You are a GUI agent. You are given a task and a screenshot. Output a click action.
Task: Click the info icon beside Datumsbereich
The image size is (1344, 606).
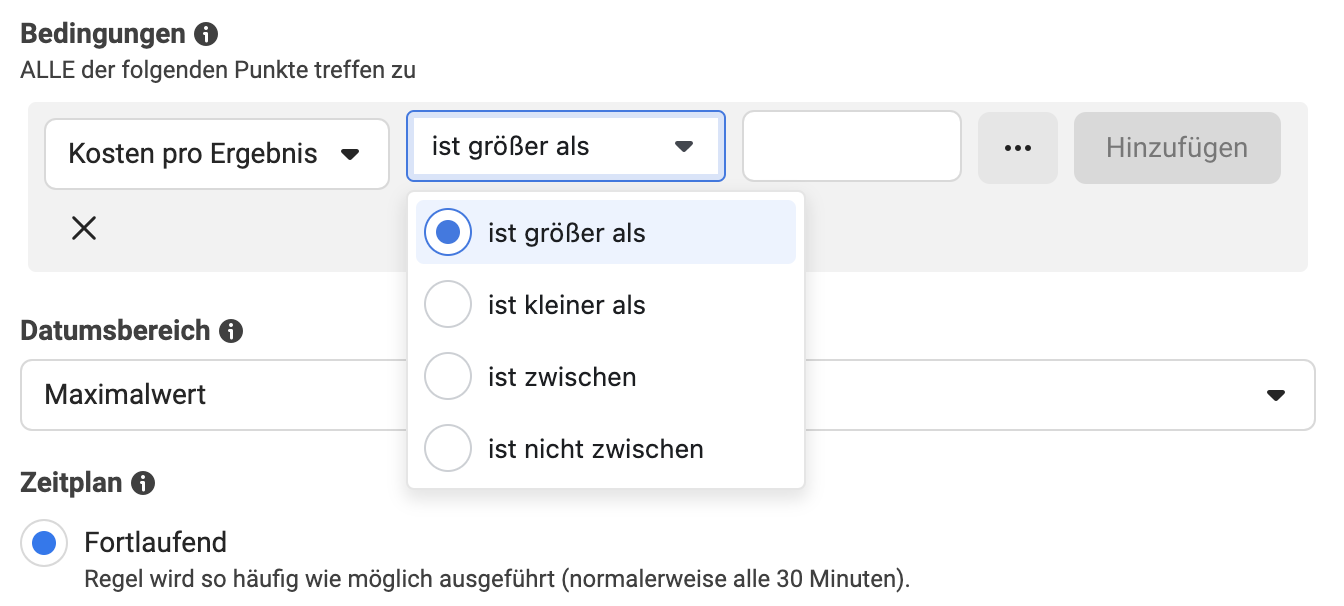coord(231,331)
